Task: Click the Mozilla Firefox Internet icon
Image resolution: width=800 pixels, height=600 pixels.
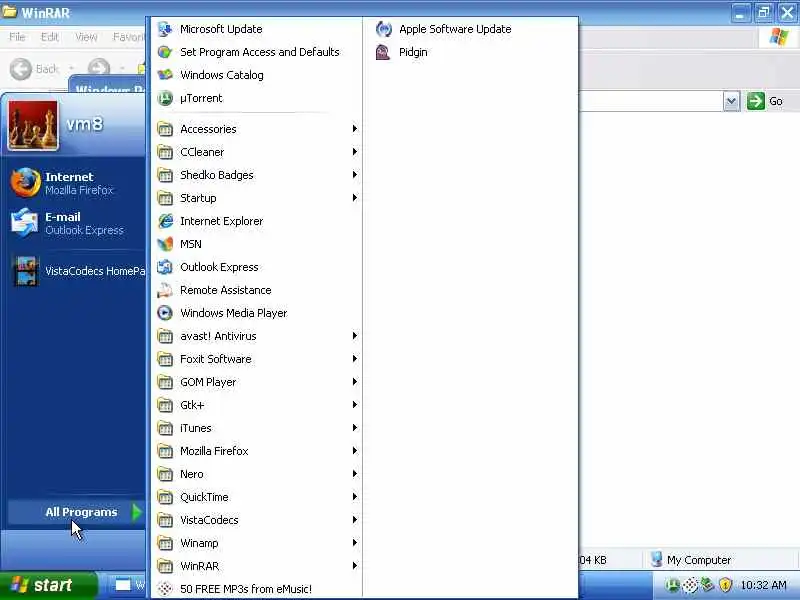Action: click(x=26, y=183)
